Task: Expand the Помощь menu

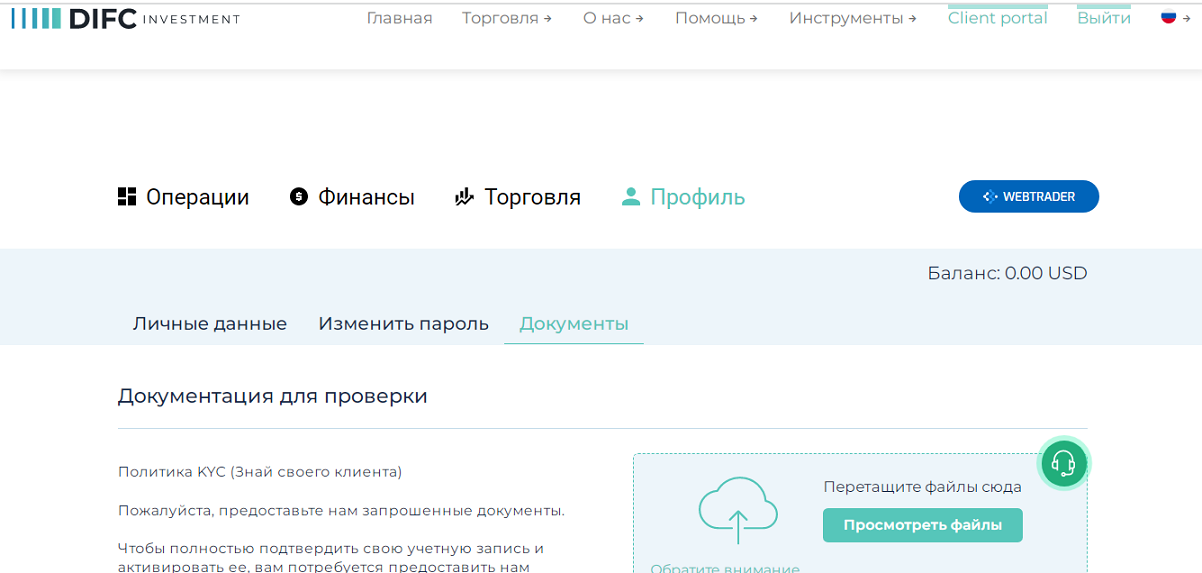Action: click(716, 18)
